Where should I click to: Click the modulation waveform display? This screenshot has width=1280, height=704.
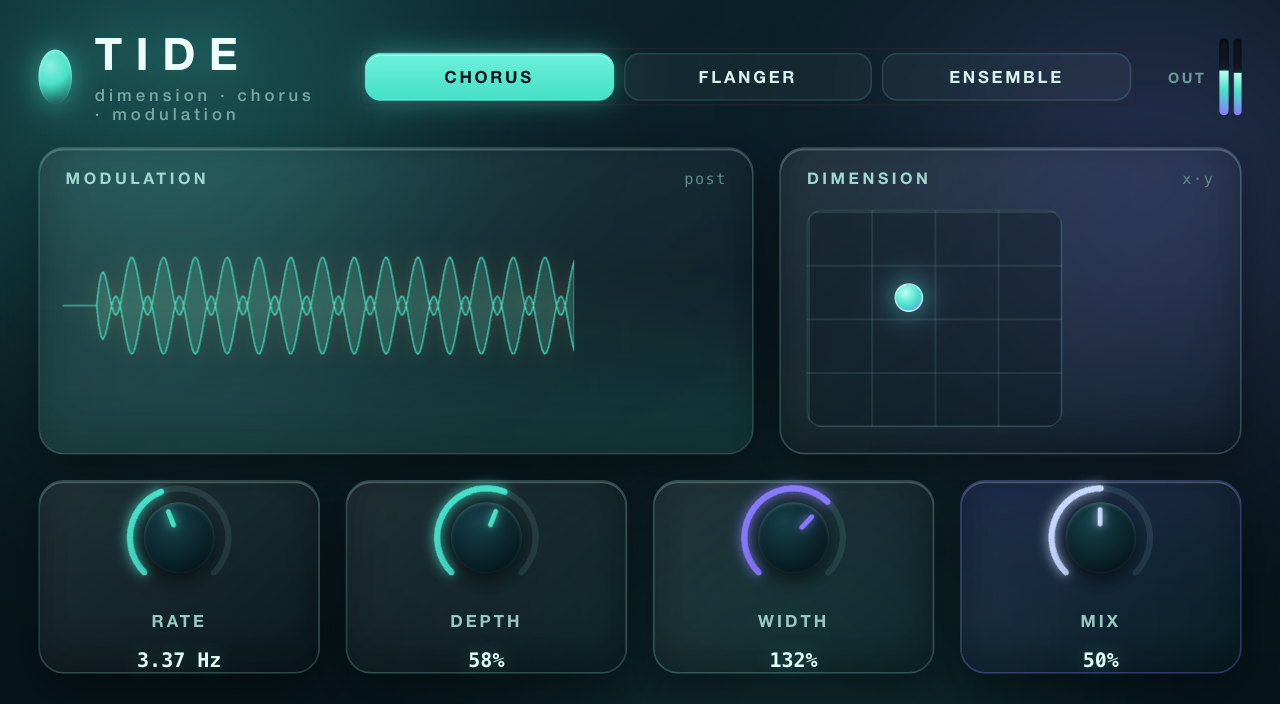tap(318, 305)
